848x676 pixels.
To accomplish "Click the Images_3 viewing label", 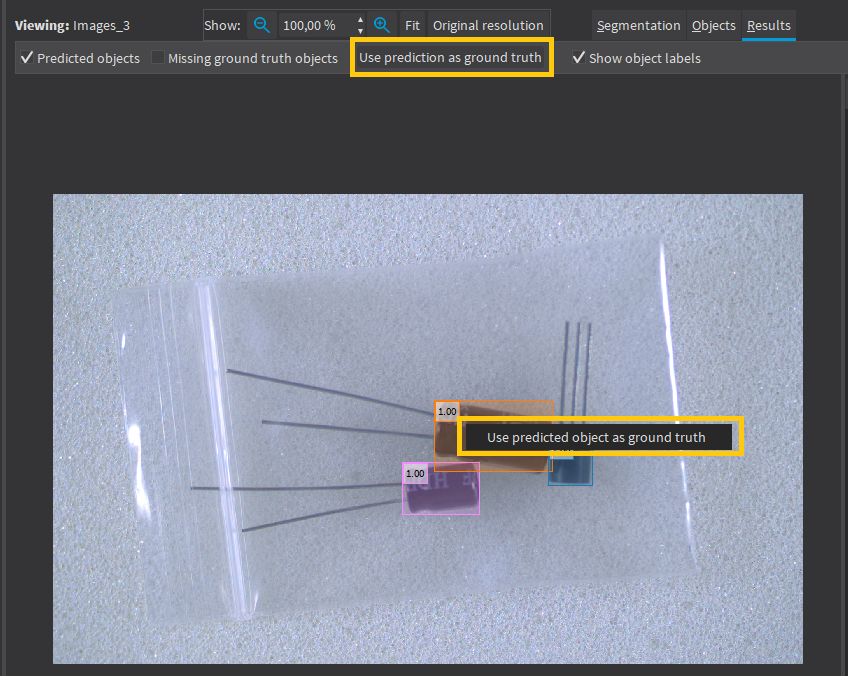I will [100, 24].
